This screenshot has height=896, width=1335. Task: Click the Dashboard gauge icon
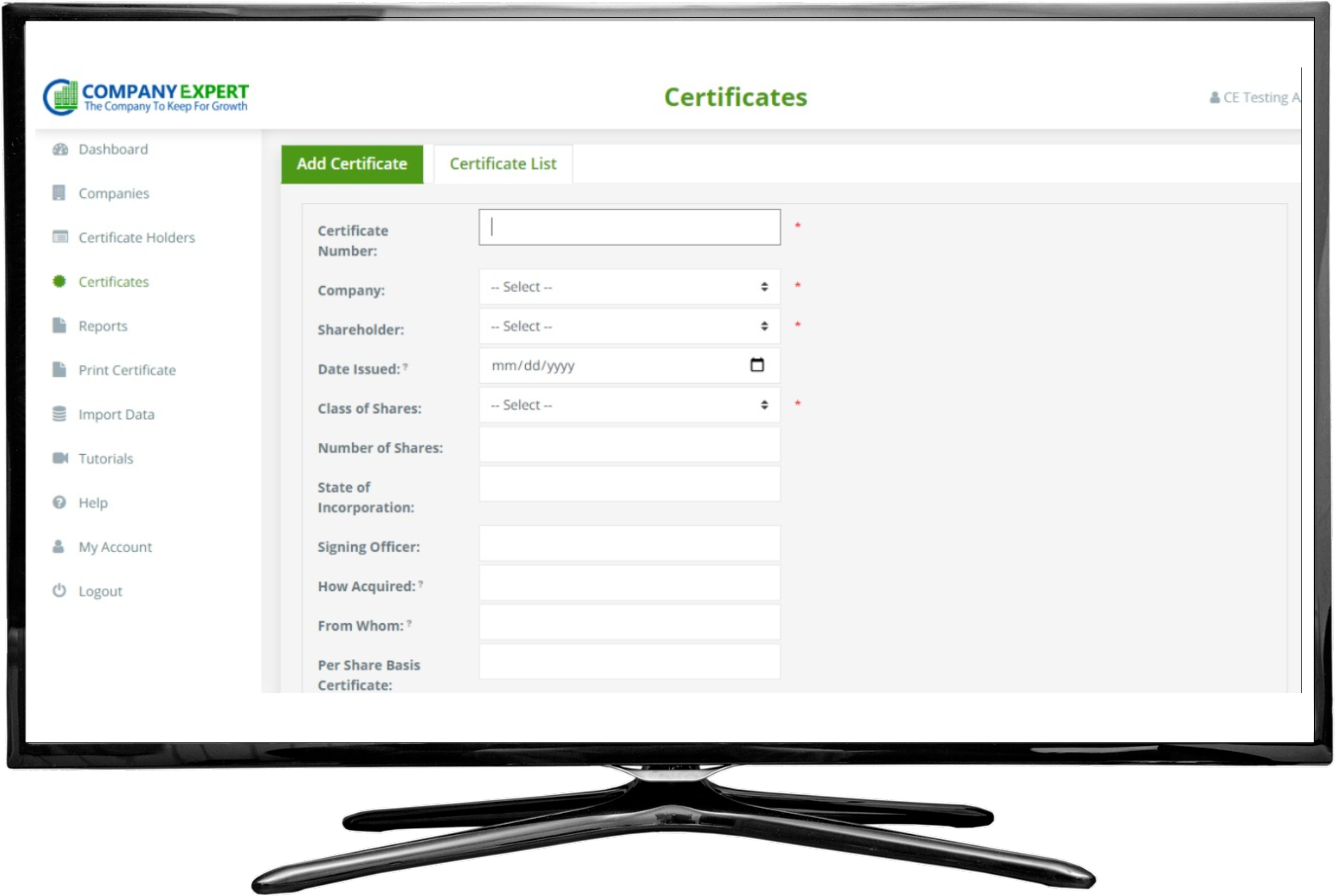(60, 149)
